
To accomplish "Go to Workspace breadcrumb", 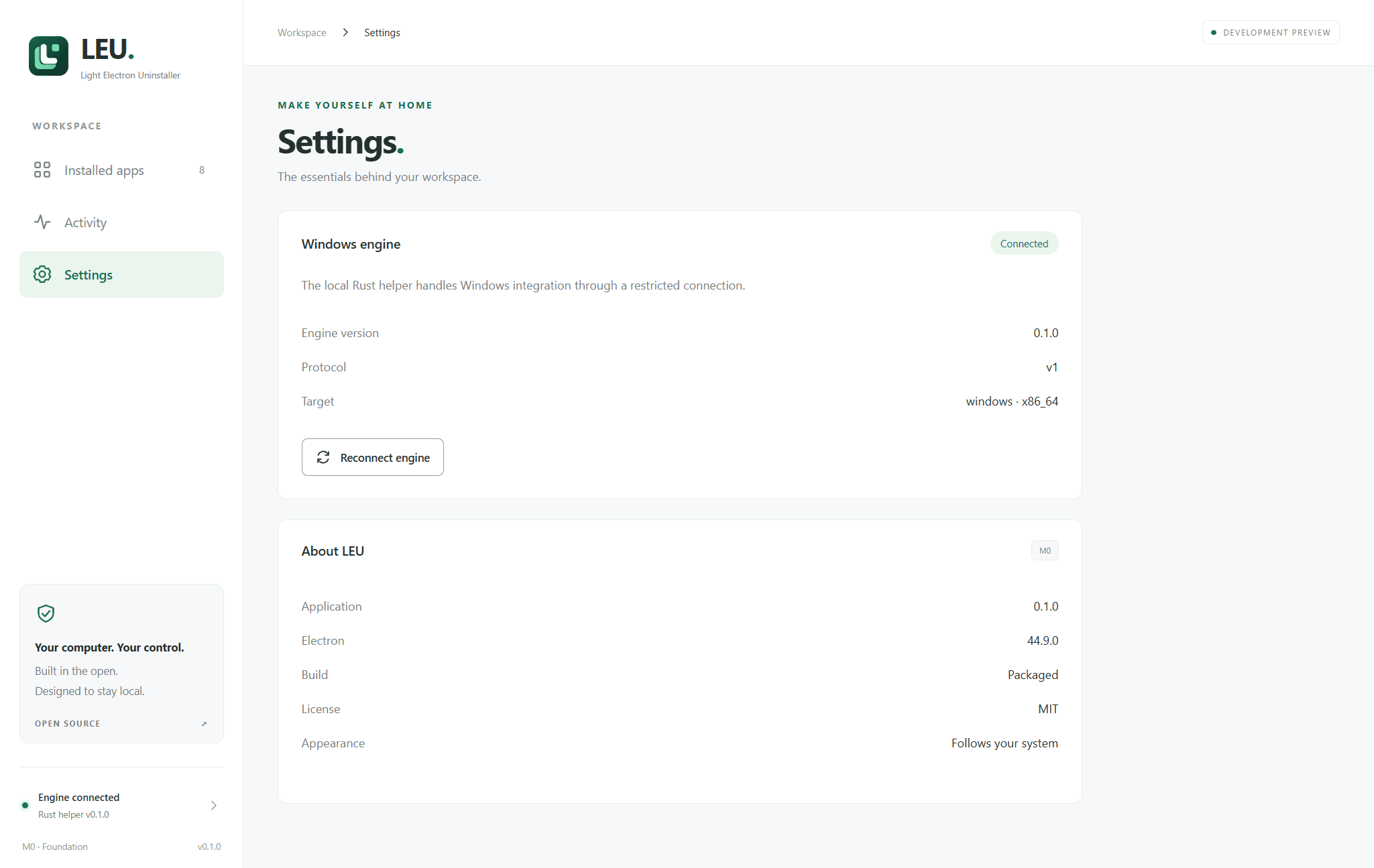I will tap(302, 32).
